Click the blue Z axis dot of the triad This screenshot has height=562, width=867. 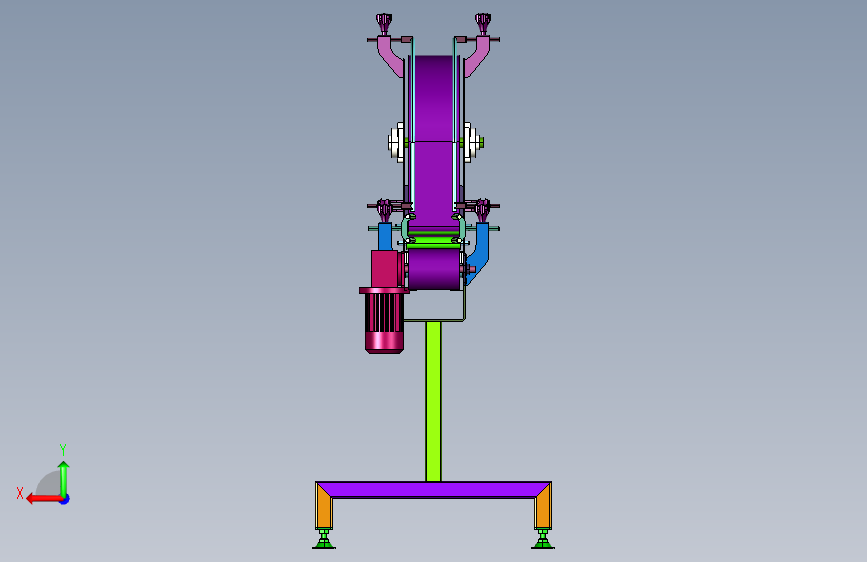(65, 499)
